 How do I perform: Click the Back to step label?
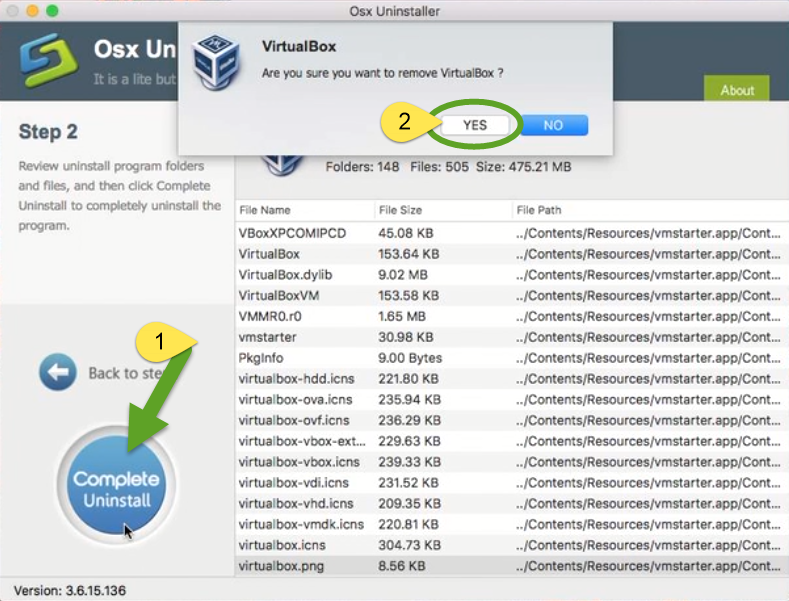pos(126,373)
